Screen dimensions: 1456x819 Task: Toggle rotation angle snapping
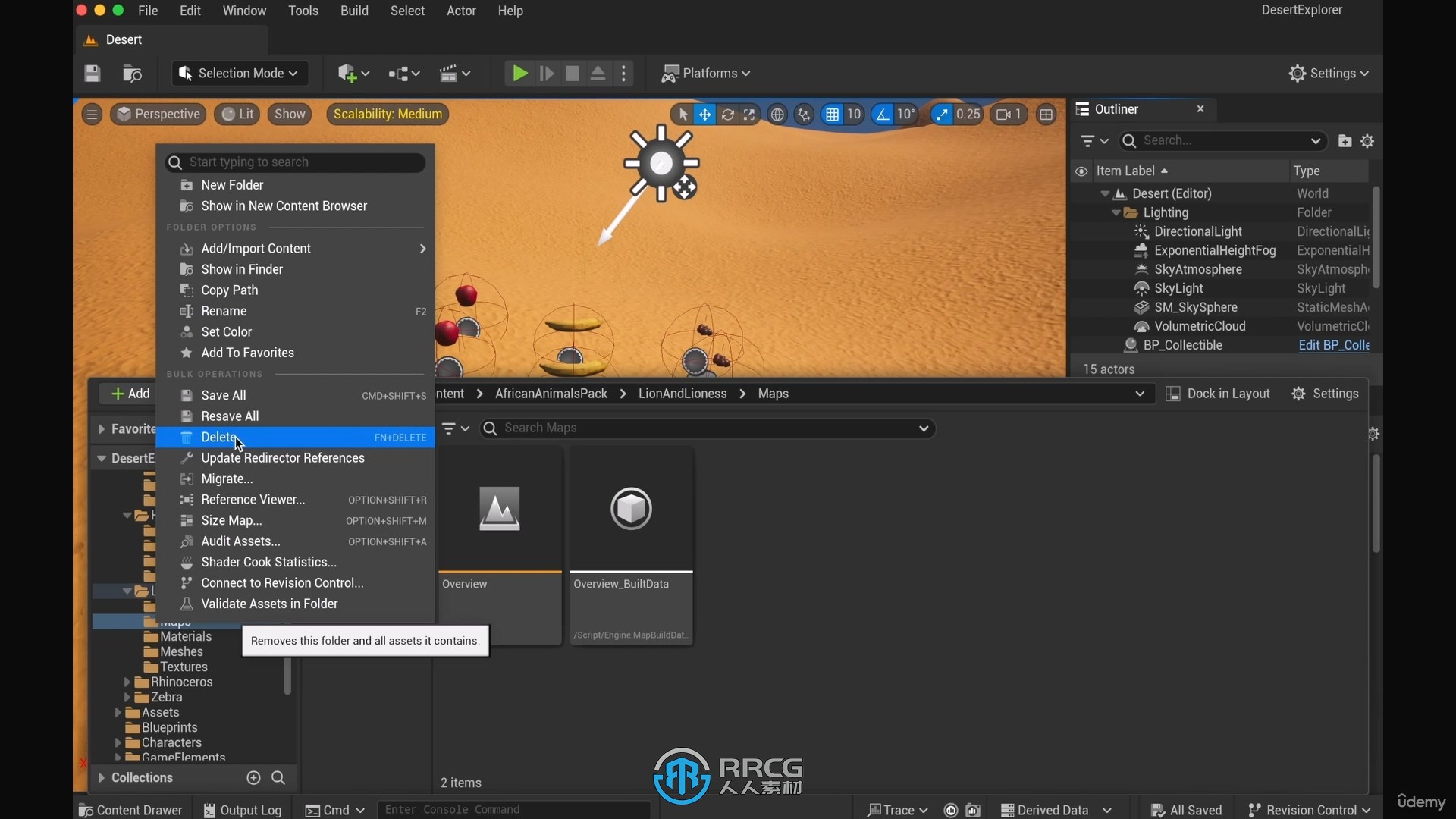(882, 115)
